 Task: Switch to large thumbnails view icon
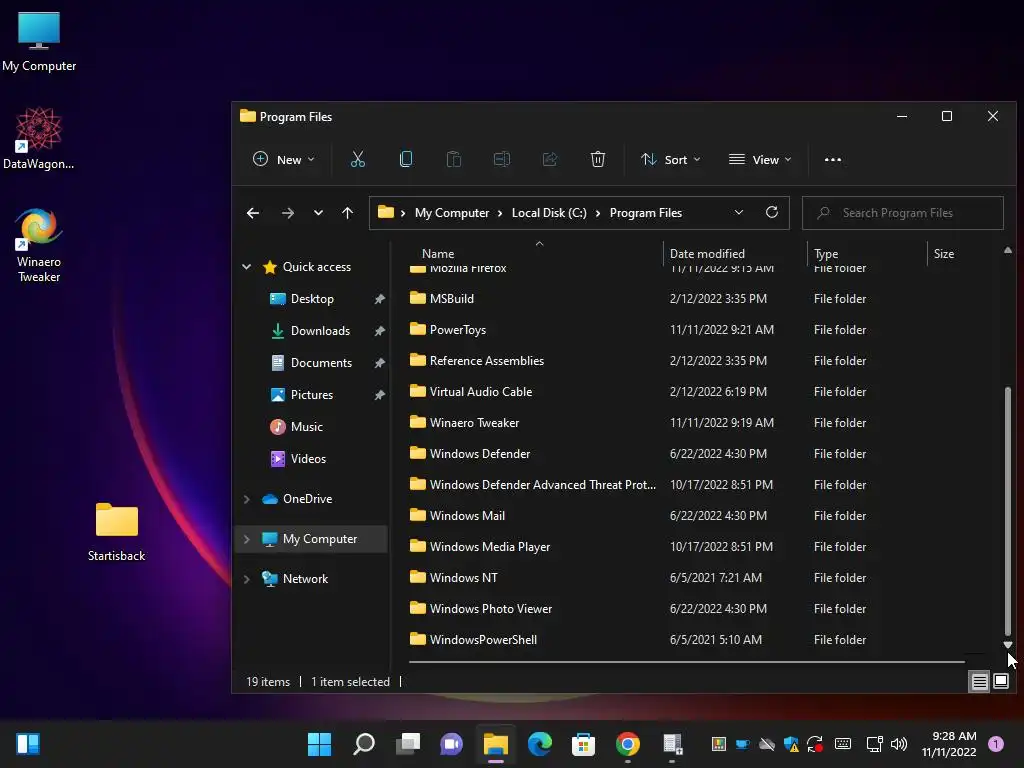(x=1000, y=682)
